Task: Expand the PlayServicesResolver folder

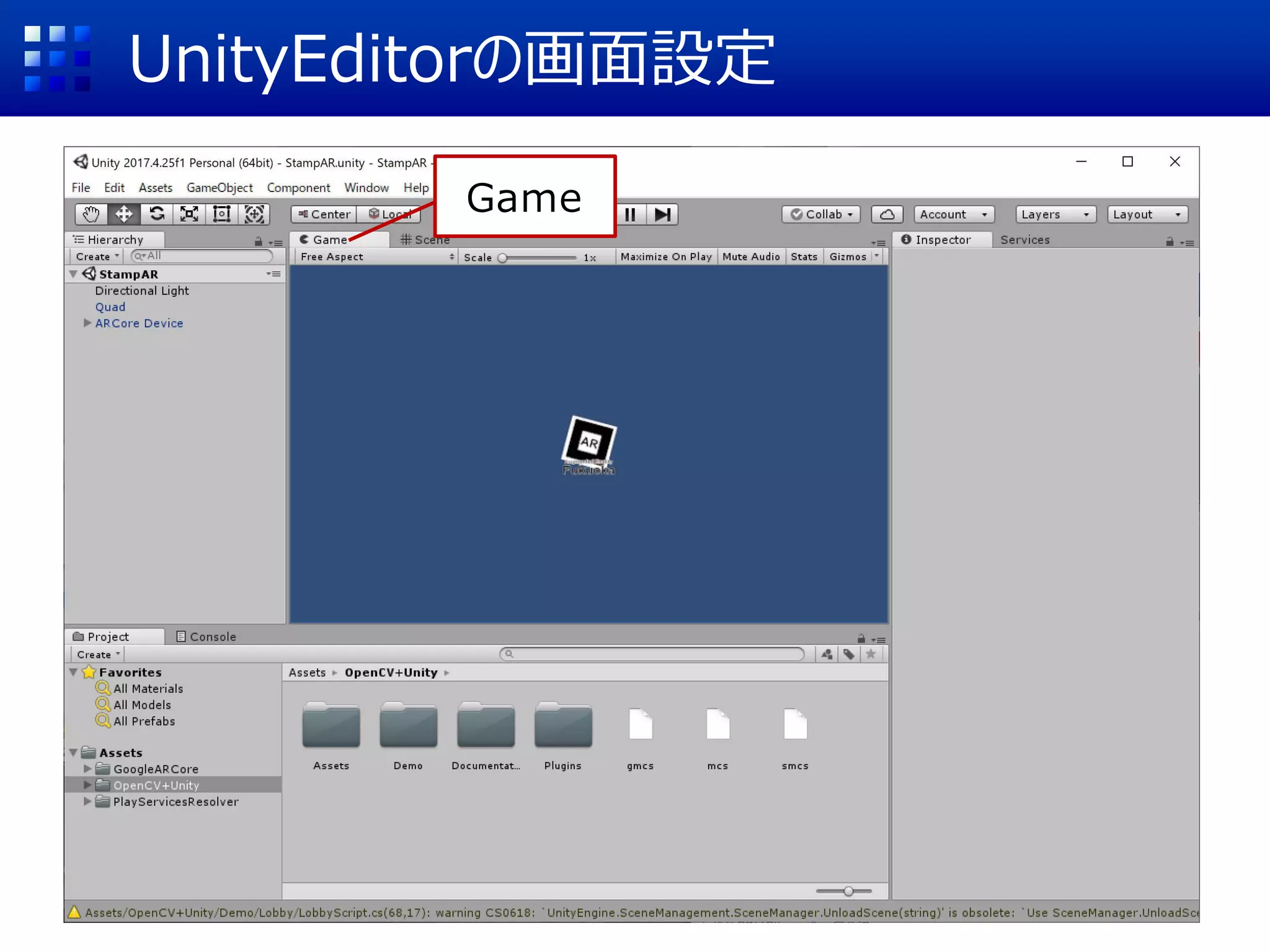Action: 87,801
